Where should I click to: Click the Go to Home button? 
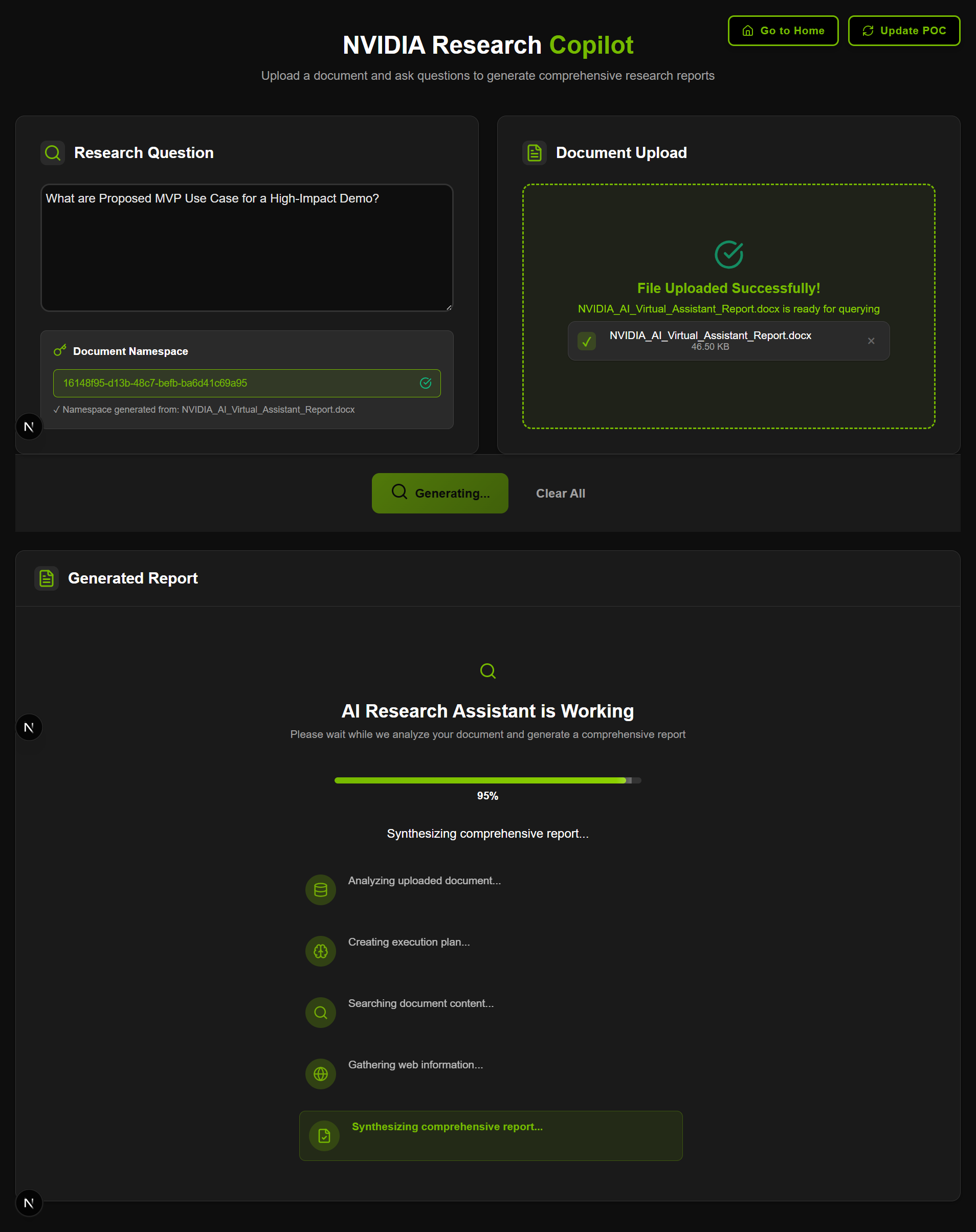[x=783, y=30]
